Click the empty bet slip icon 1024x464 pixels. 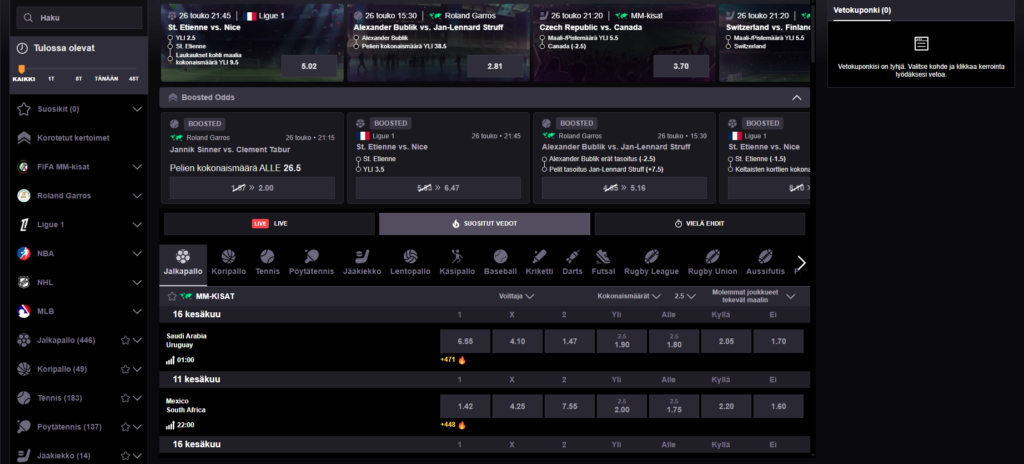point(921,44)
